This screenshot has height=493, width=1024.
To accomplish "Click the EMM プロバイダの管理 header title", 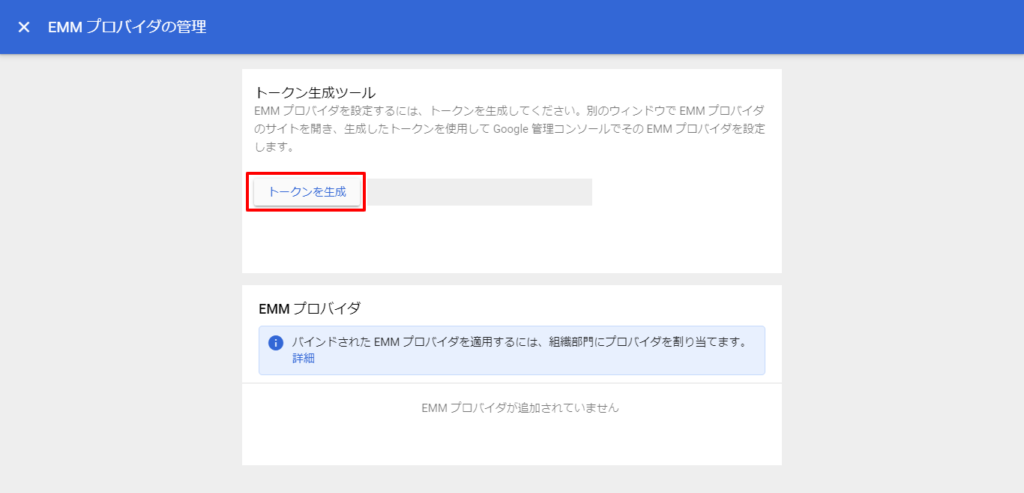I will click(x=127, y=27).
